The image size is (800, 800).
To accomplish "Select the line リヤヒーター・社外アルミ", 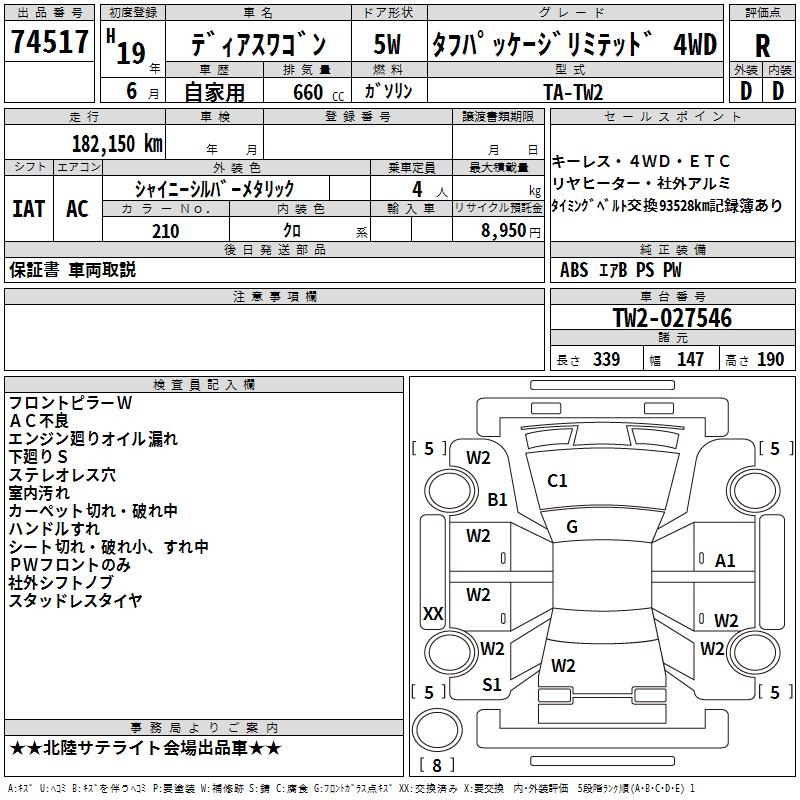I will 641,183.
